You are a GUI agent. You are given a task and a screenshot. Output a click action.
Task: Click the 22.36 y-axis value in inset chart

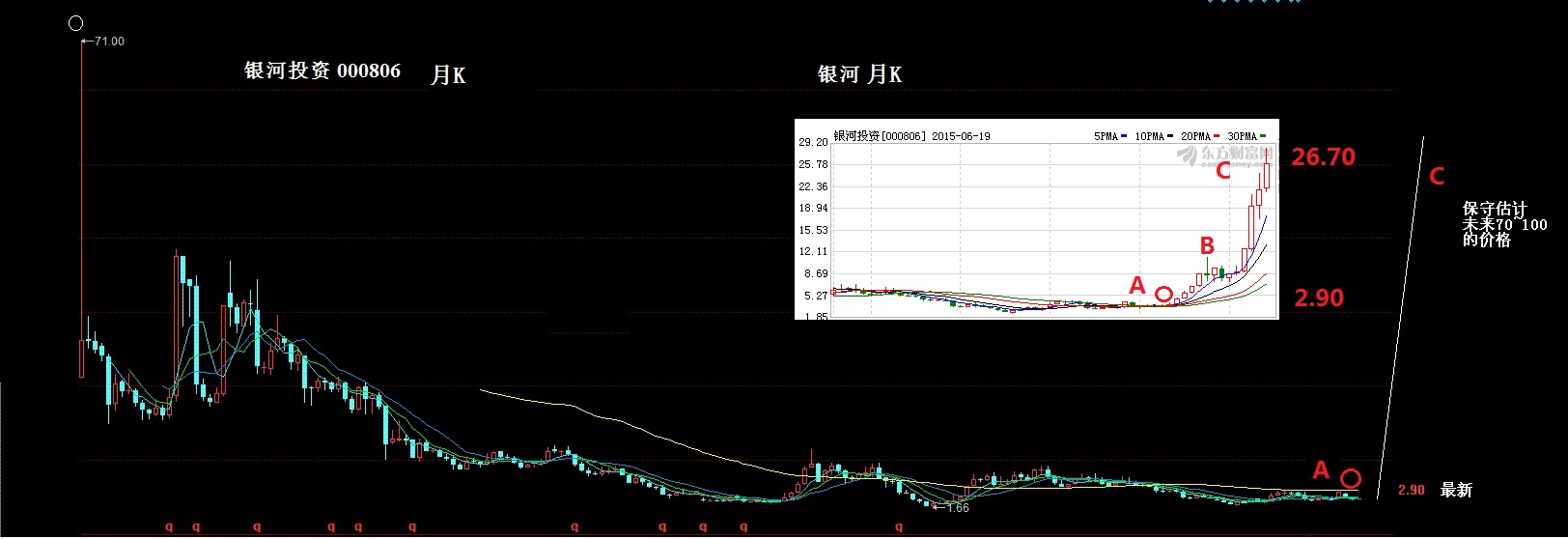813,187
